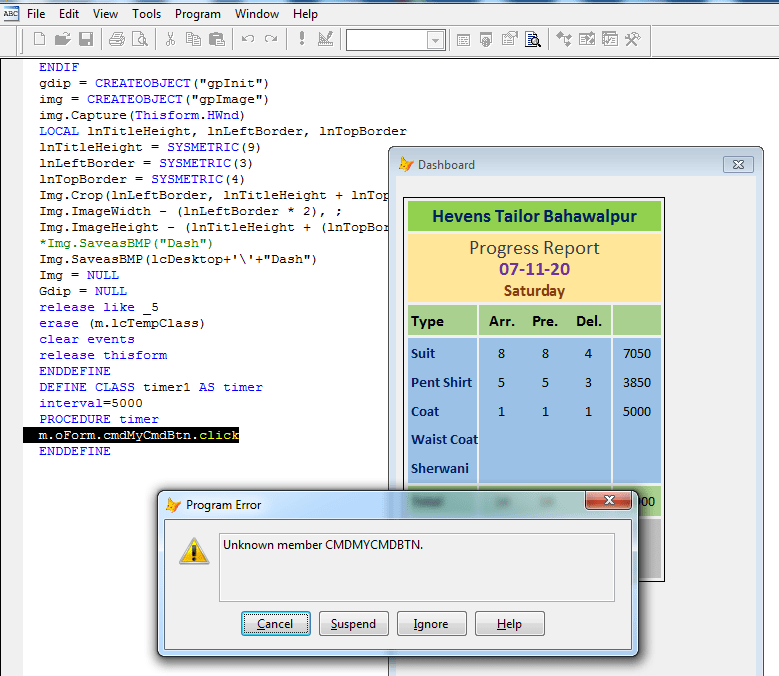Click the Class Browser toolbar icon

[x=564, y=39]
